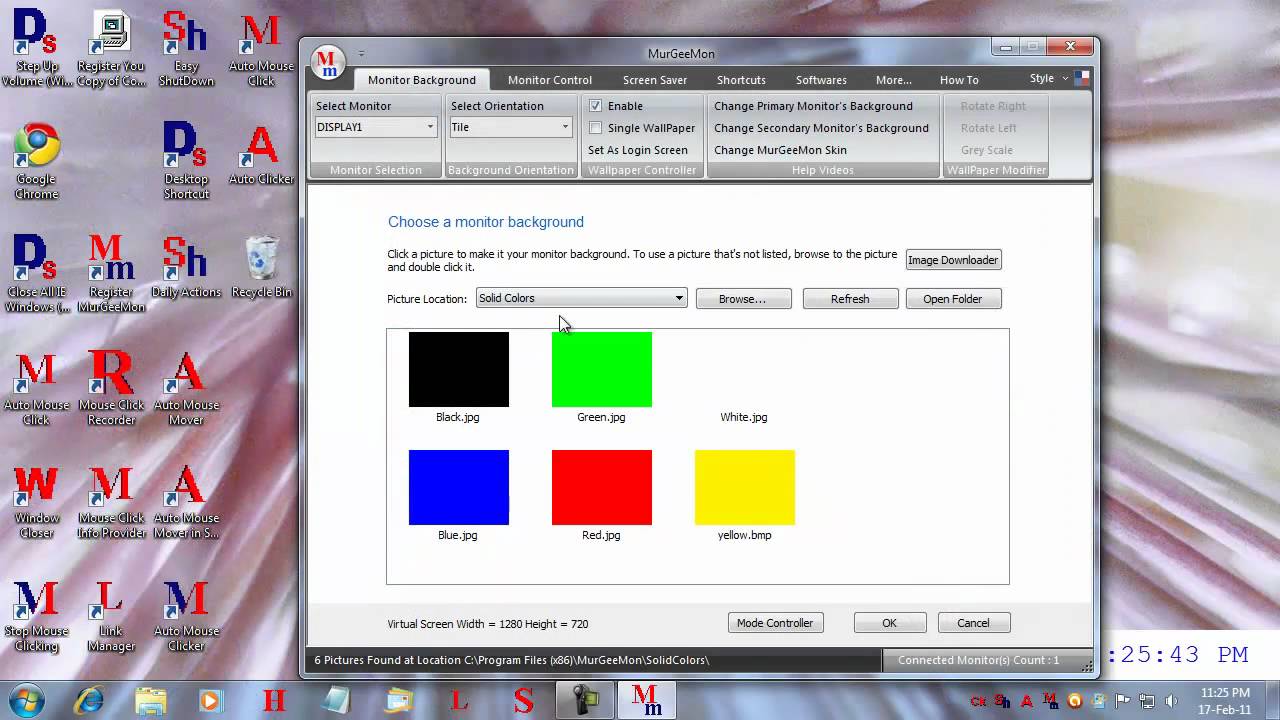The height and width of the screenshot is (720, 1280).
Task: Click the Browse... button
Action: point(743,299)
